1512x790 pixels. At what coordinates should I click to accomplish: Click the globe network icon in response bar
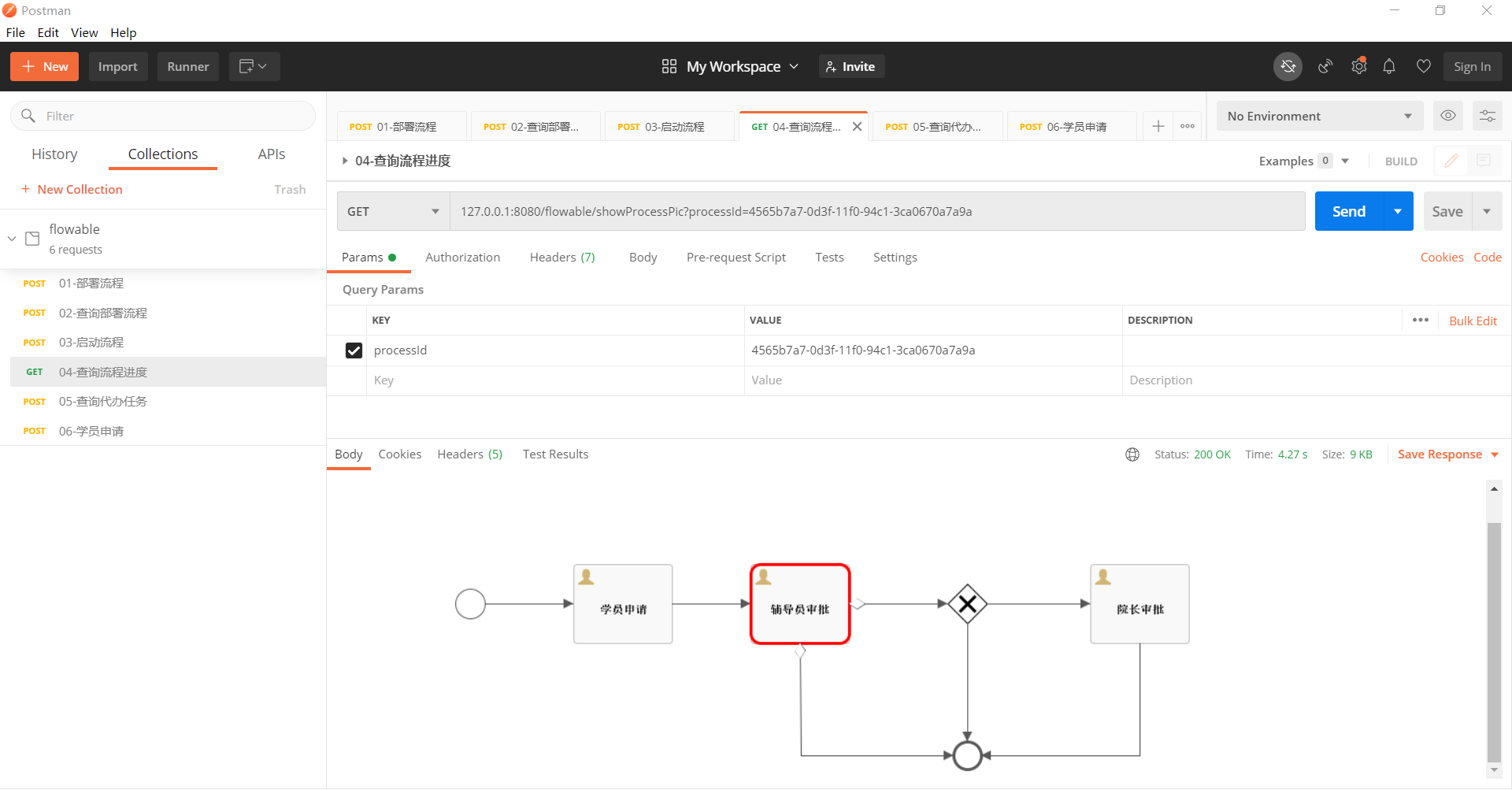[x=1132, y=454]
